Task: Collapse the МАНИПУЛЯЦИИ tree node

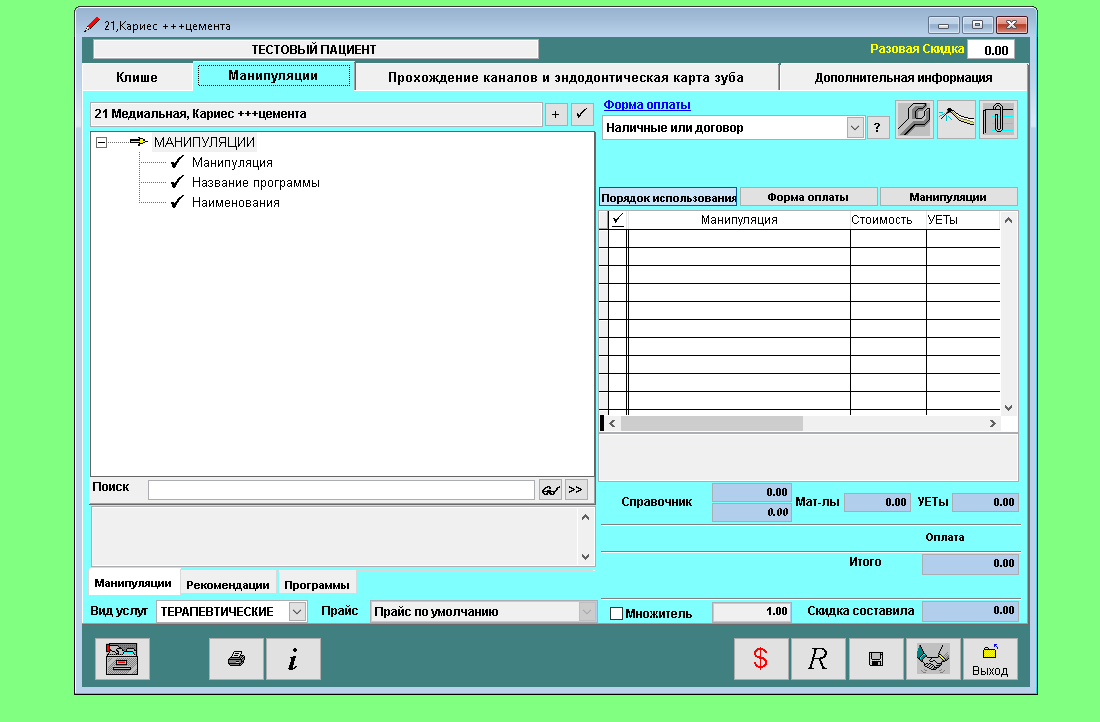Action: point(101,142)
